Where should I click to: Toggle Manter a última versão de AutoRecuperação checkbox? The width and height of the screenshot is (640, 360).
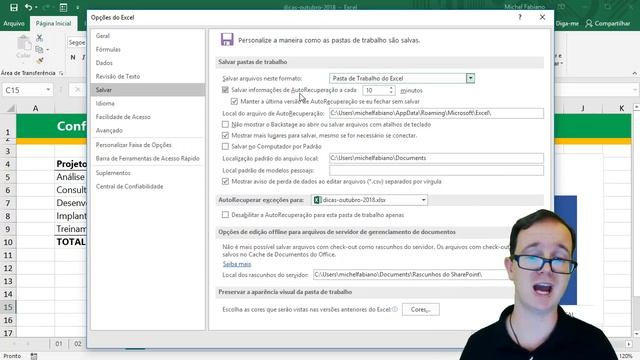[234, 101]
